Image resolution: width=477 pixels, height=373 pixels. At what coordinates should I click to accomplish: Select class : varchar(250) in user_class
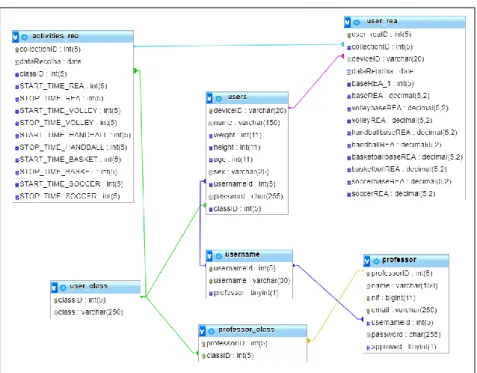point(88,312)
